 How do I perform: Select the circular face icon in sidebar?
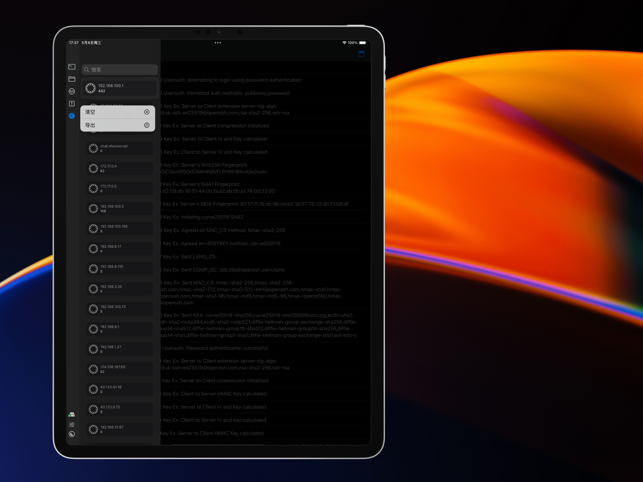point(72,91)
